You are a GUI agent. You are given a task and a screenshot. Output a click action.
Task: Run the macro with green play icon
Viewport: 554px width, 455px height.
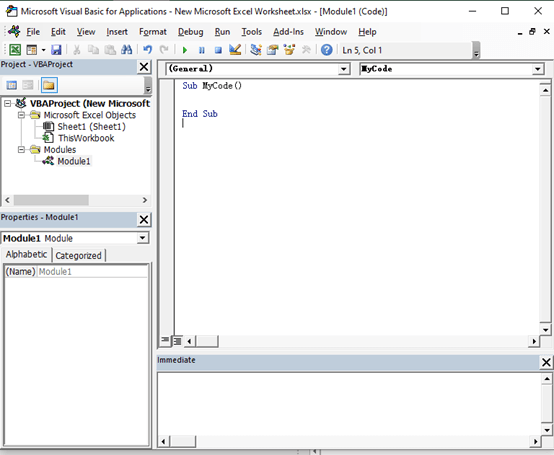(x=185, y=50)
